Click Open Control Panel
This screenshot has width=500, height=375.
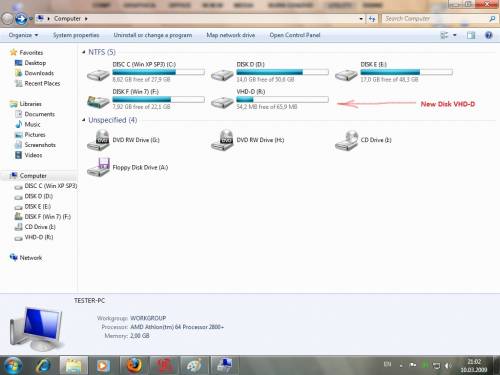pos(295,35)
